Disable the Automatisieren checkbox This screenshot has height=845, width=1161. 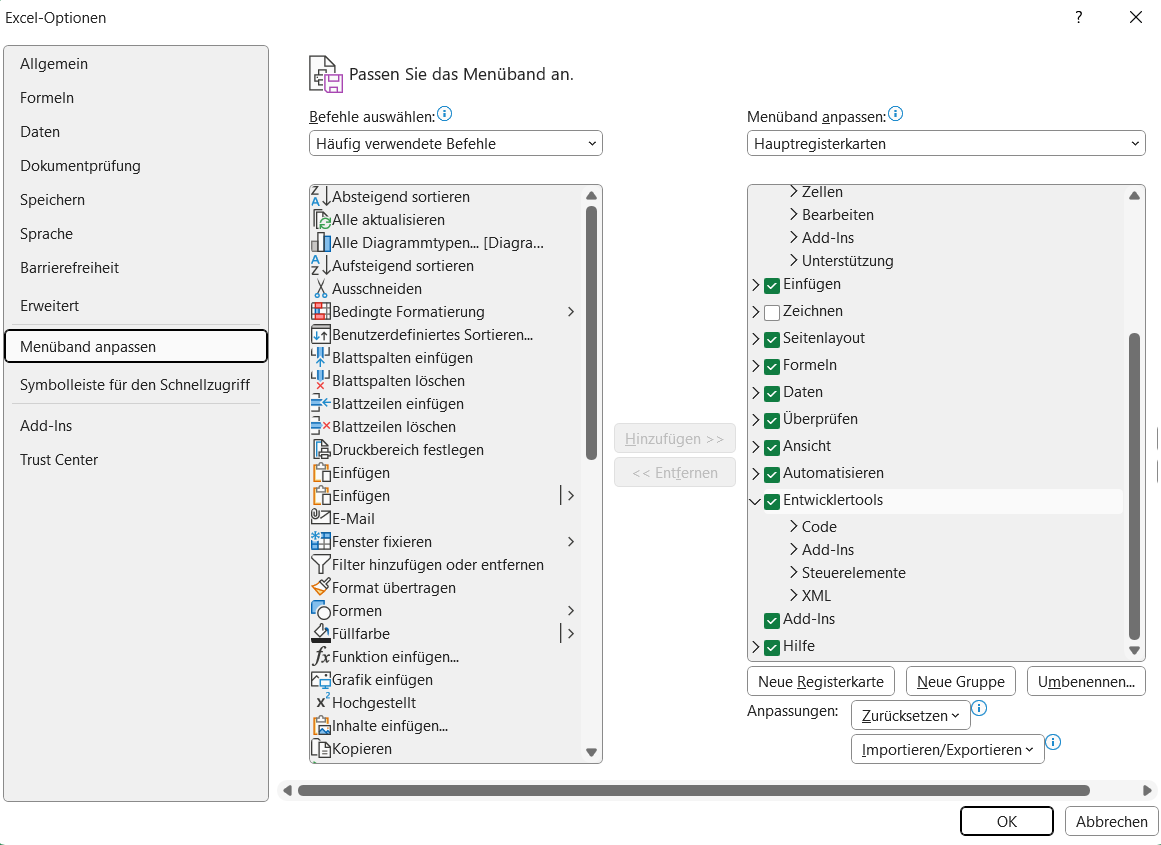(x=772, y=474)
